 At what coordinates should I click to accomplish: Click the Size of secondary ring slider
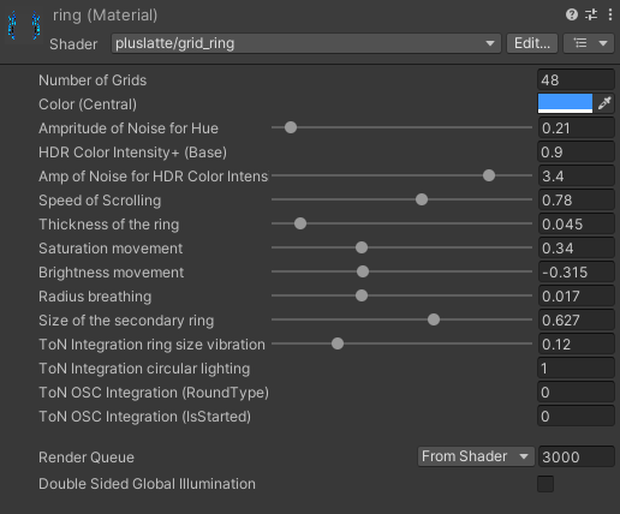(x=402, y=320)
